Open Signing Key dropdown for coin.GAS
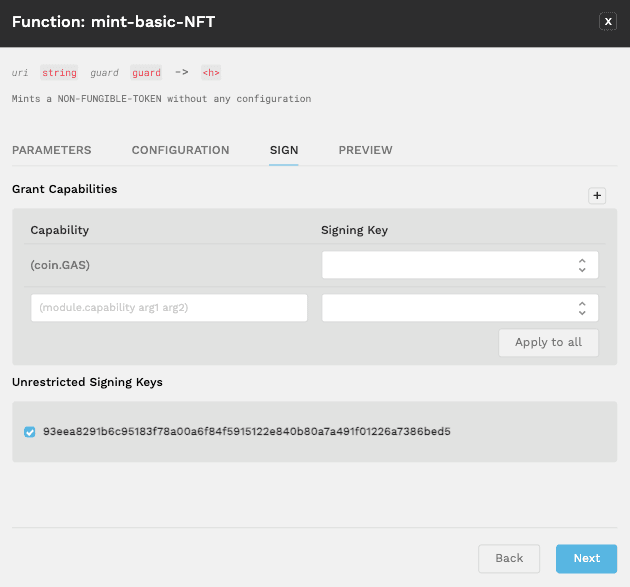The width and height of the screenshot is (630, 587). tap(460, 265)
